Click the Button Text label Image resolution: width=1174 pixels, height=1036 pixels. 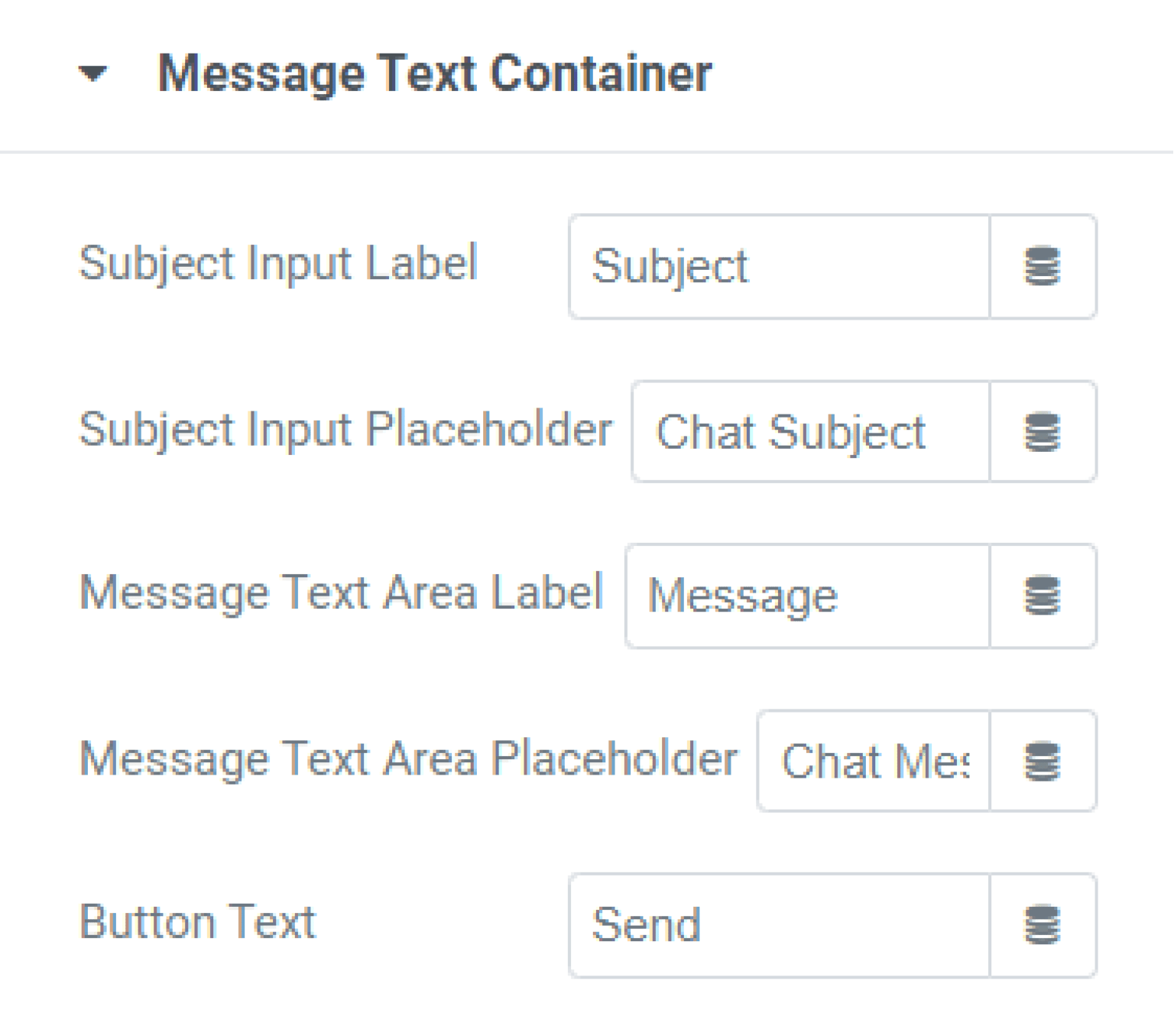point(199,921)
